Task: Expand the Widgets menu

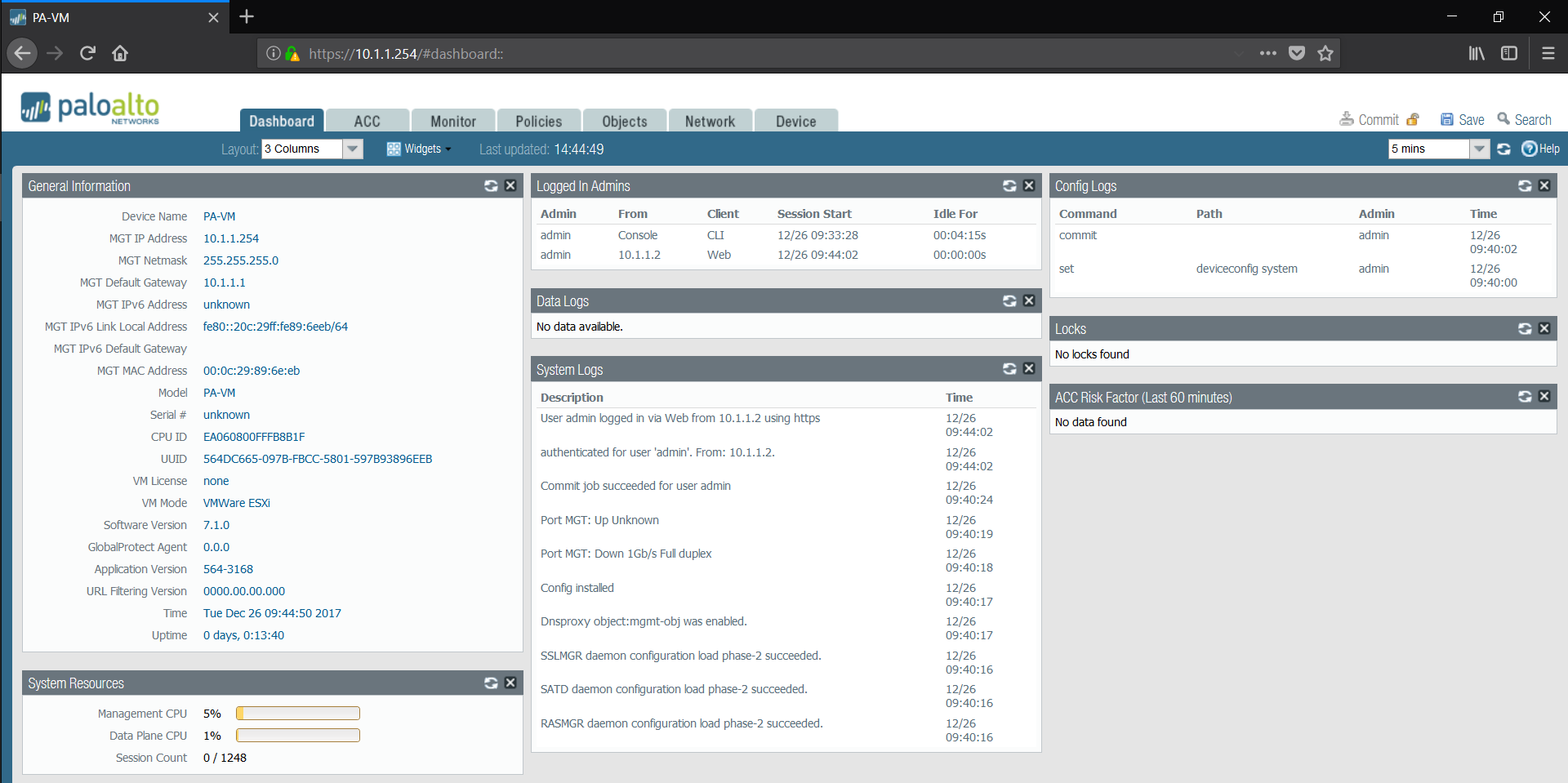Action: pos(419,149)
